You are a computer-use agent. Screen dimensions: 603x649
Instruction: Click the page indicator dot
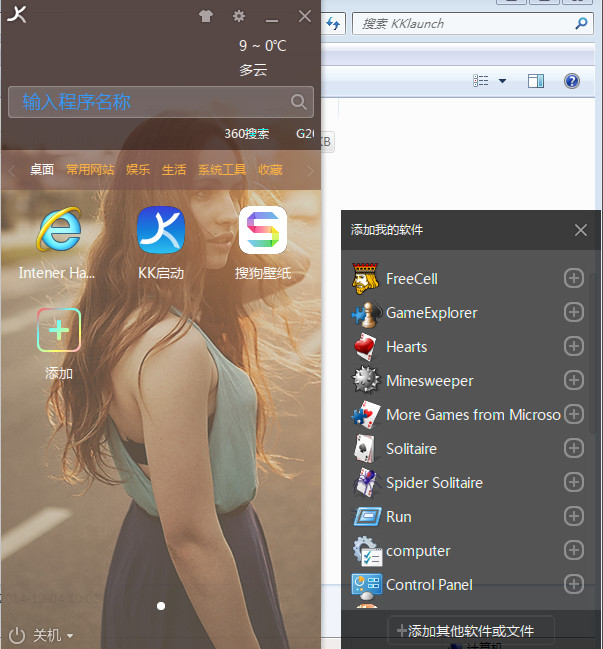[x=161, y=606]
